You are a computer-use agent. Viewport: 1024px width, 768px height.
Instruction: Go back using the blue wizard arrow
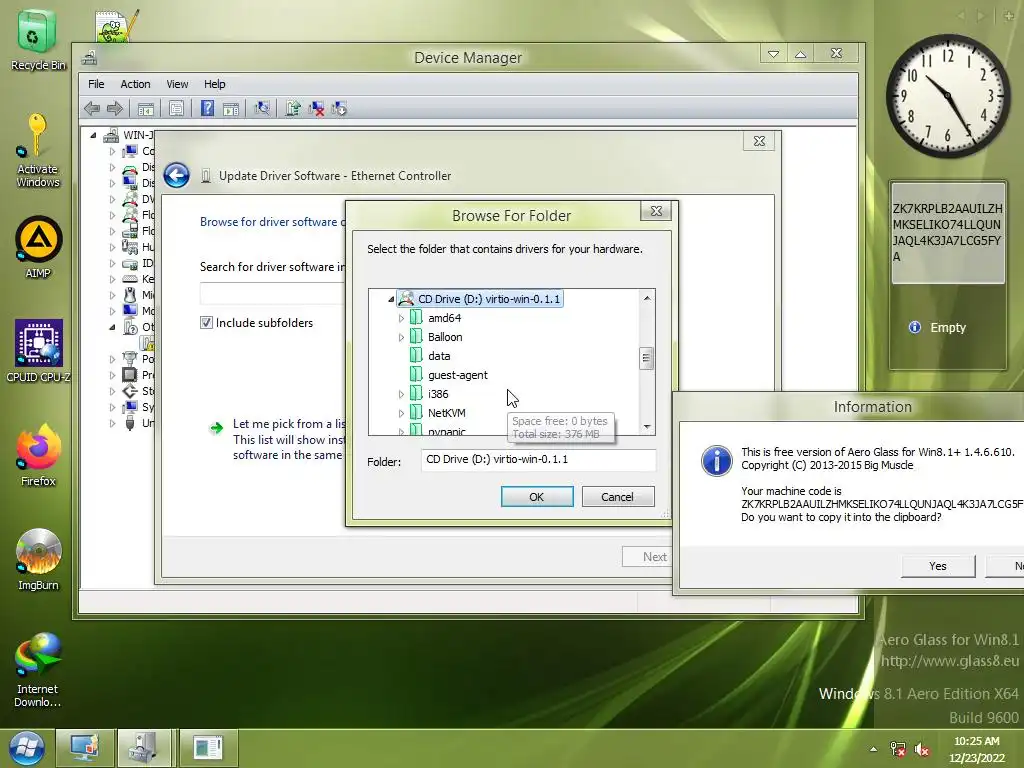(176, 175)
